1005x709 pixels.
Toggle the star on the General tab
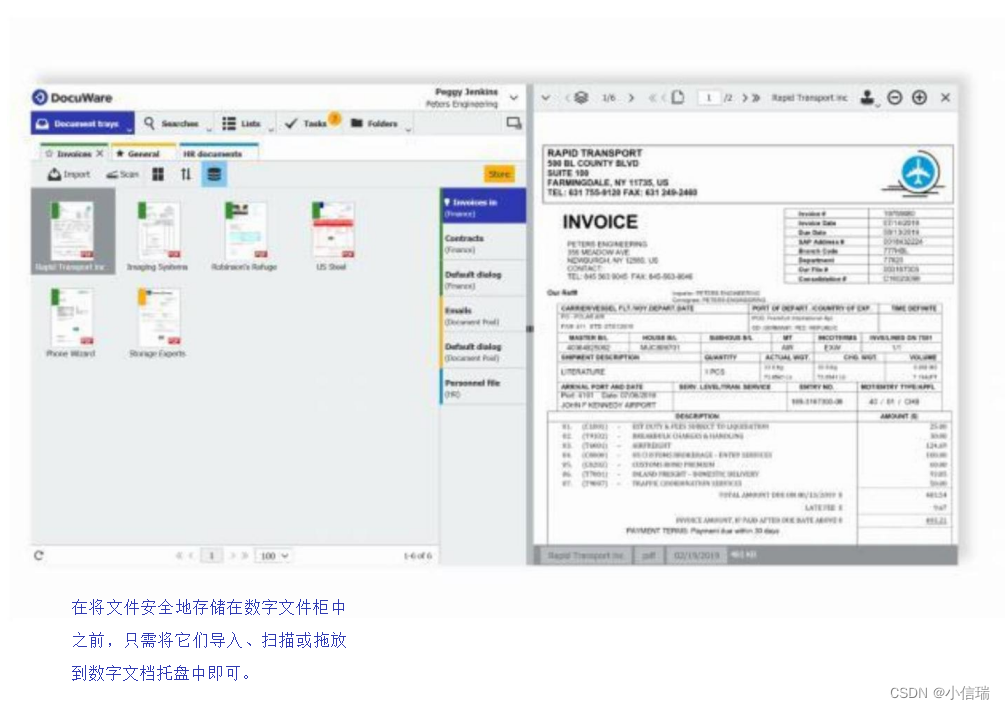click(120, 152)
